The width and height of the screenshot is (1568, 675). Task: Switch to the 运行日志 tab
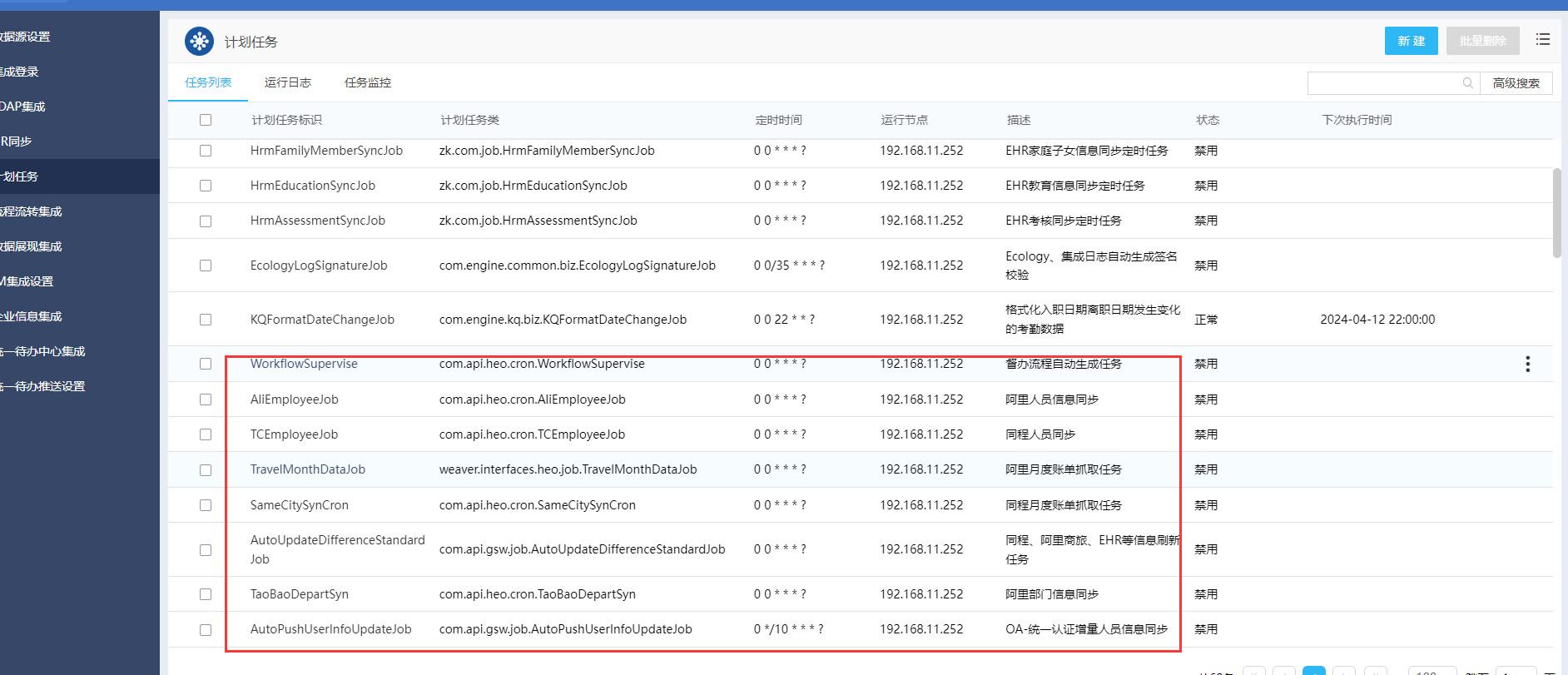pos(288,82)
